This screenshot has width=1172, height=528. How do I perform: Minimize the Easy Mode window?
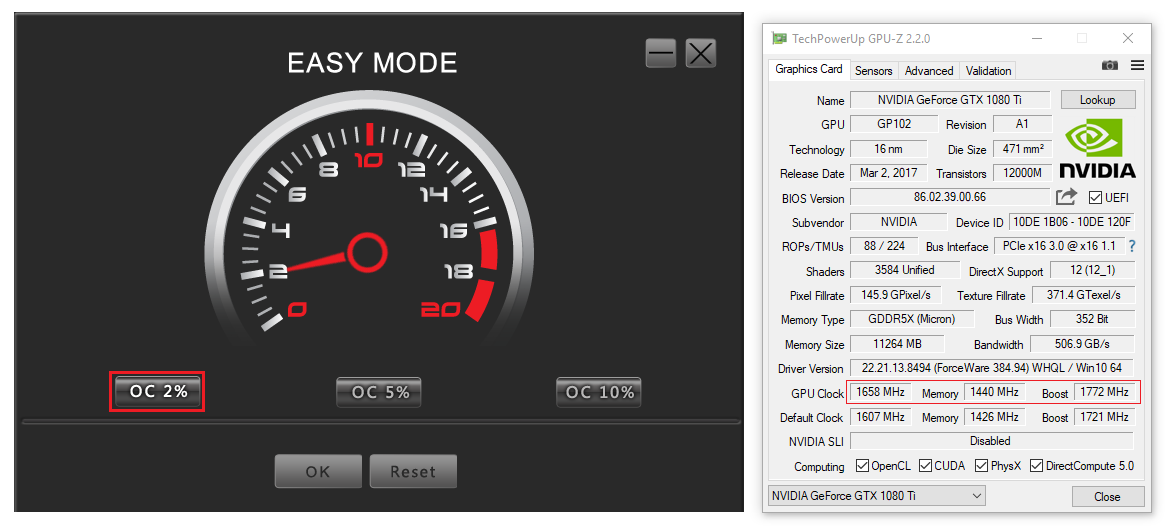pyautogui.click(x=661, y=53)
